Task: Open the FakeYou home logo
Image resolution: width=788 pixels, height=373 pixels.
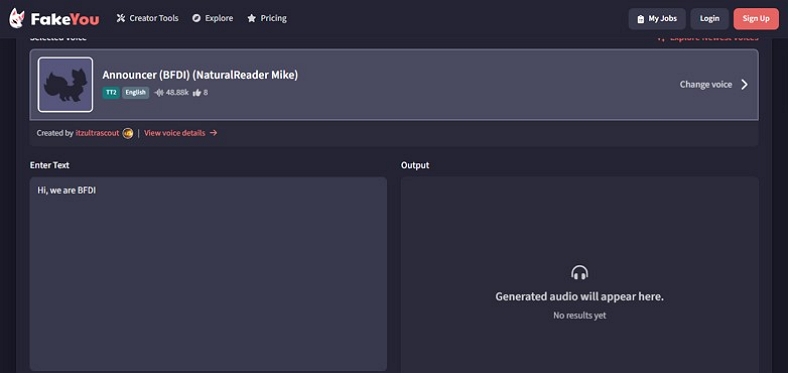Action: click(x=54, y=19)
